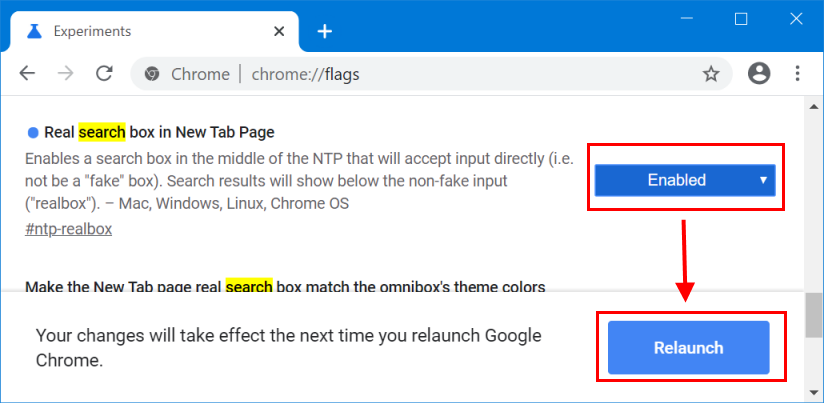Click the page scrollbar thumb
Screen dimensions: 824x403
click(x=813, y=315)
